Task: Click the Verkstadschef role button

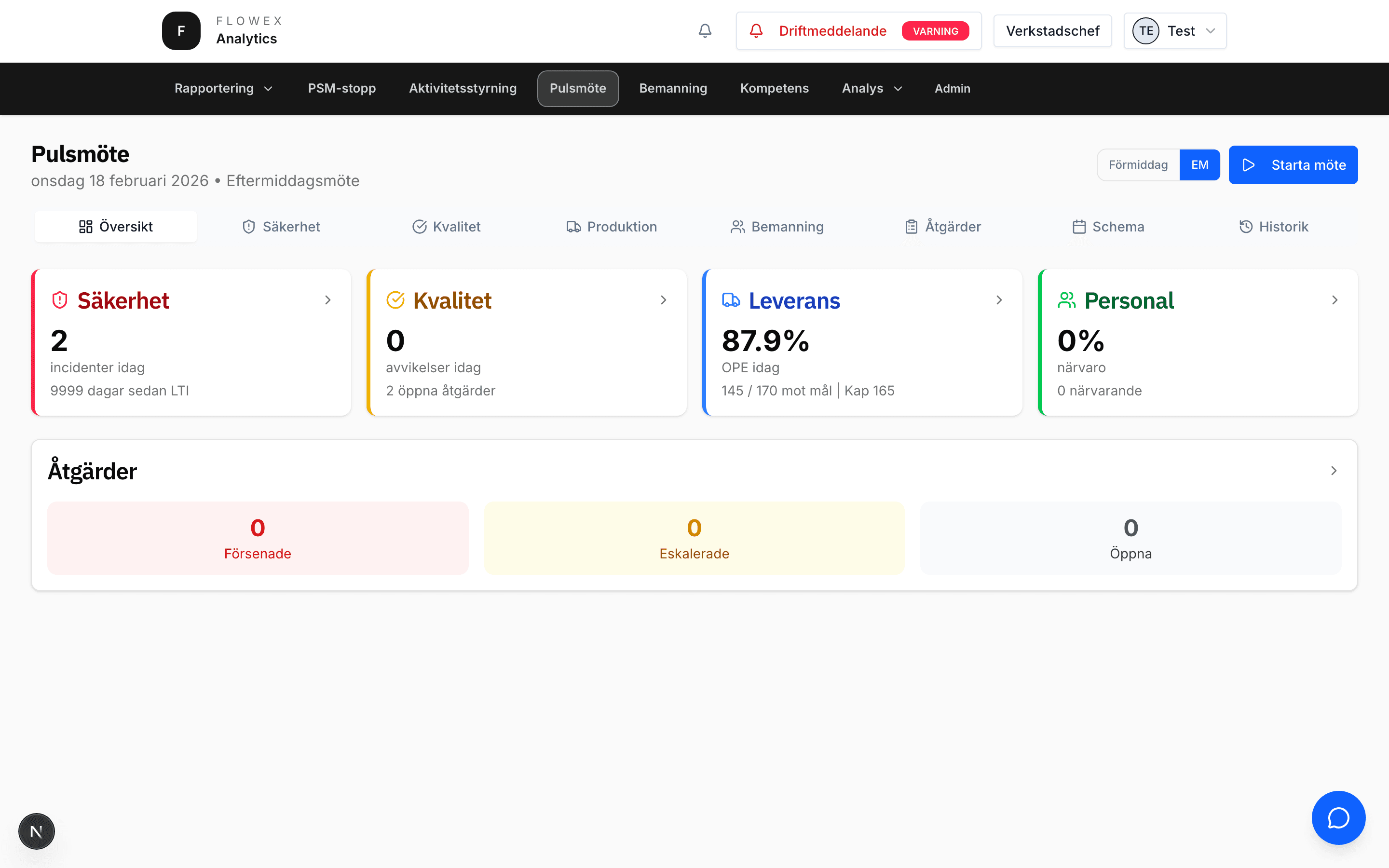Action: pyautogui.click(x=1052, y=31)
